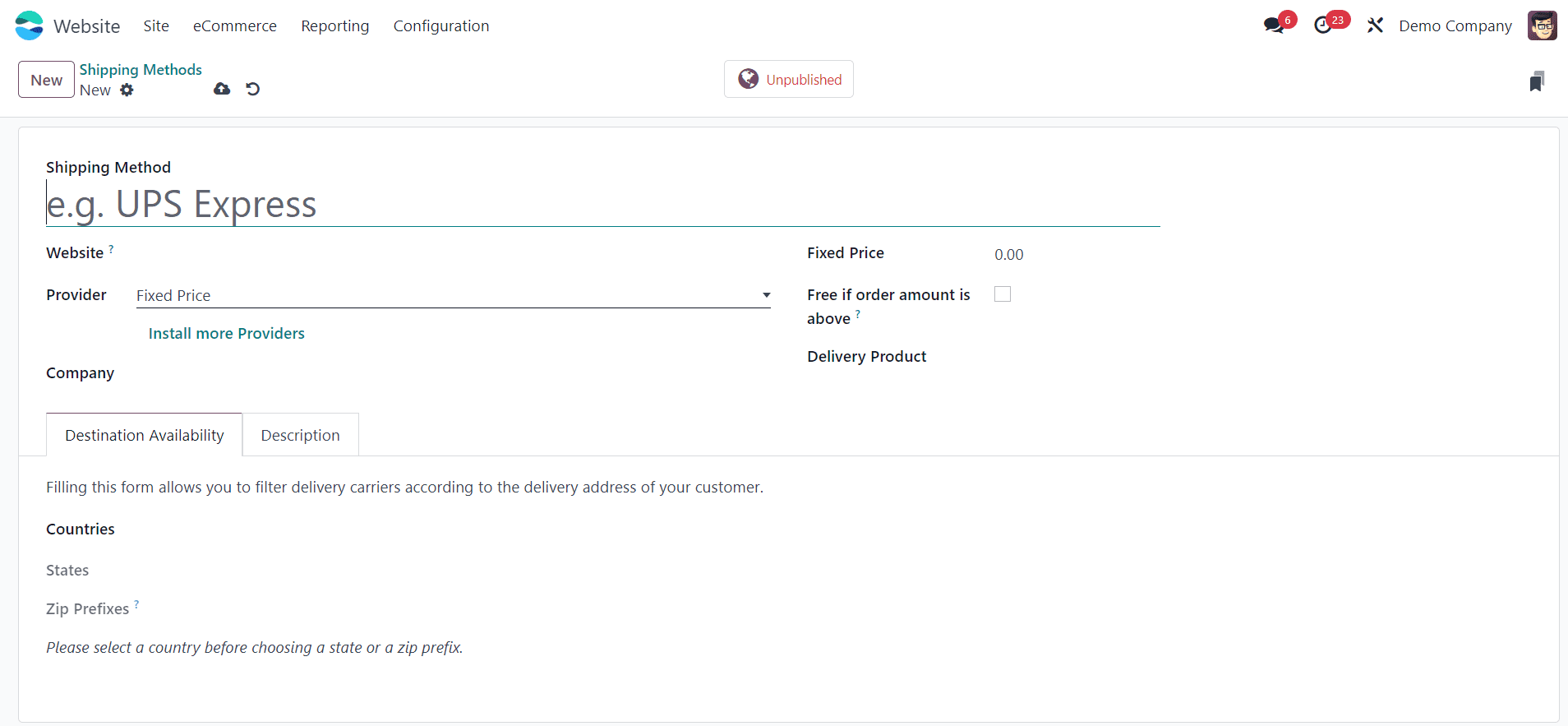
Task: Switch to the Description tab
Action: point(300,435)
